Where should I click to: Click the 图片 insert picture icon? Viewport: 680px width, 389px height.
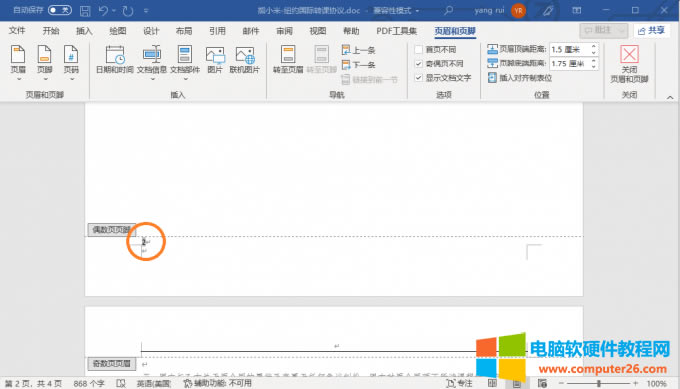pyautogui.click(x=215, y=55)
